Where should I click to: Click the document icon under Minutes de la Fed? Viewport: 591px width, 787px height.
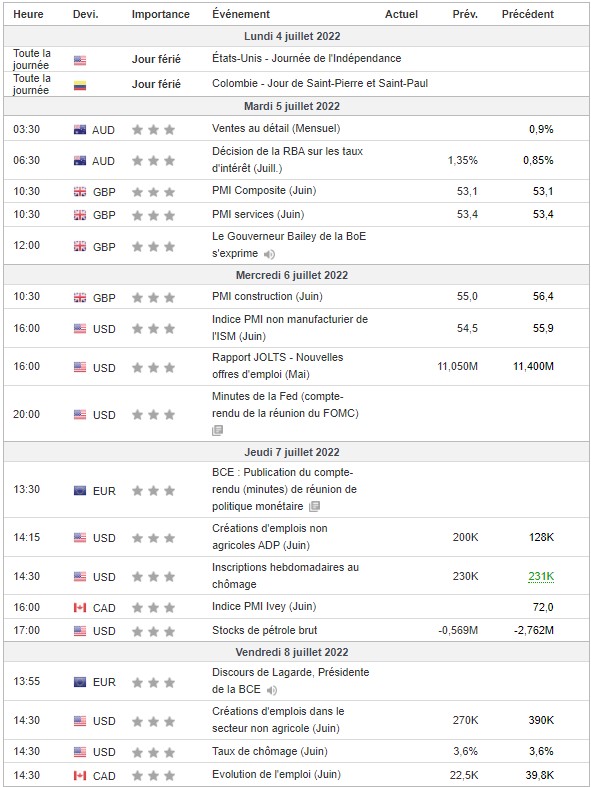coord(217,431)
